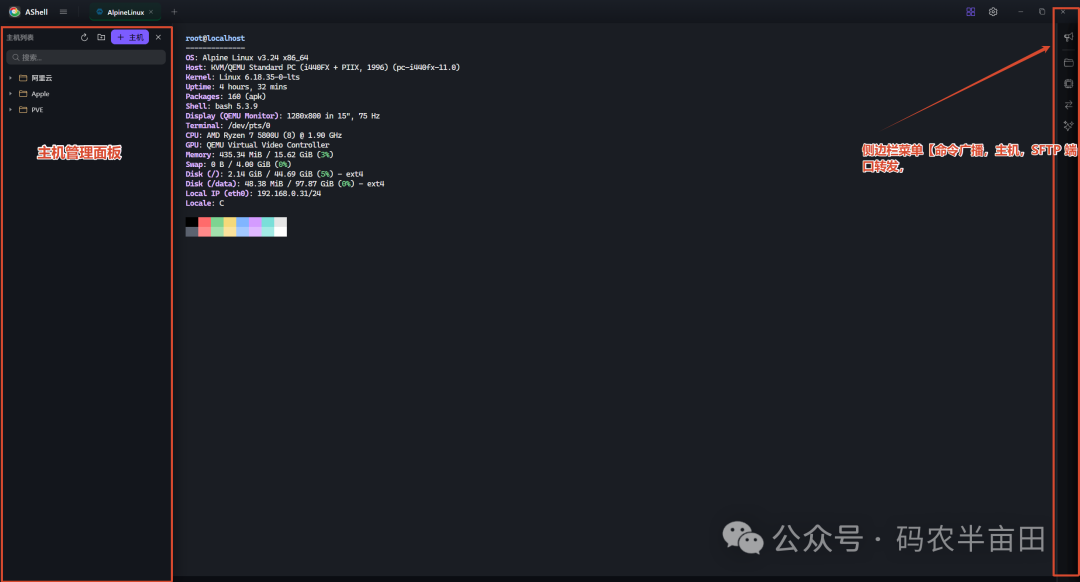Open the sparkles icon in right sidebar
Screen dimensions: 1080x582
1068,126
